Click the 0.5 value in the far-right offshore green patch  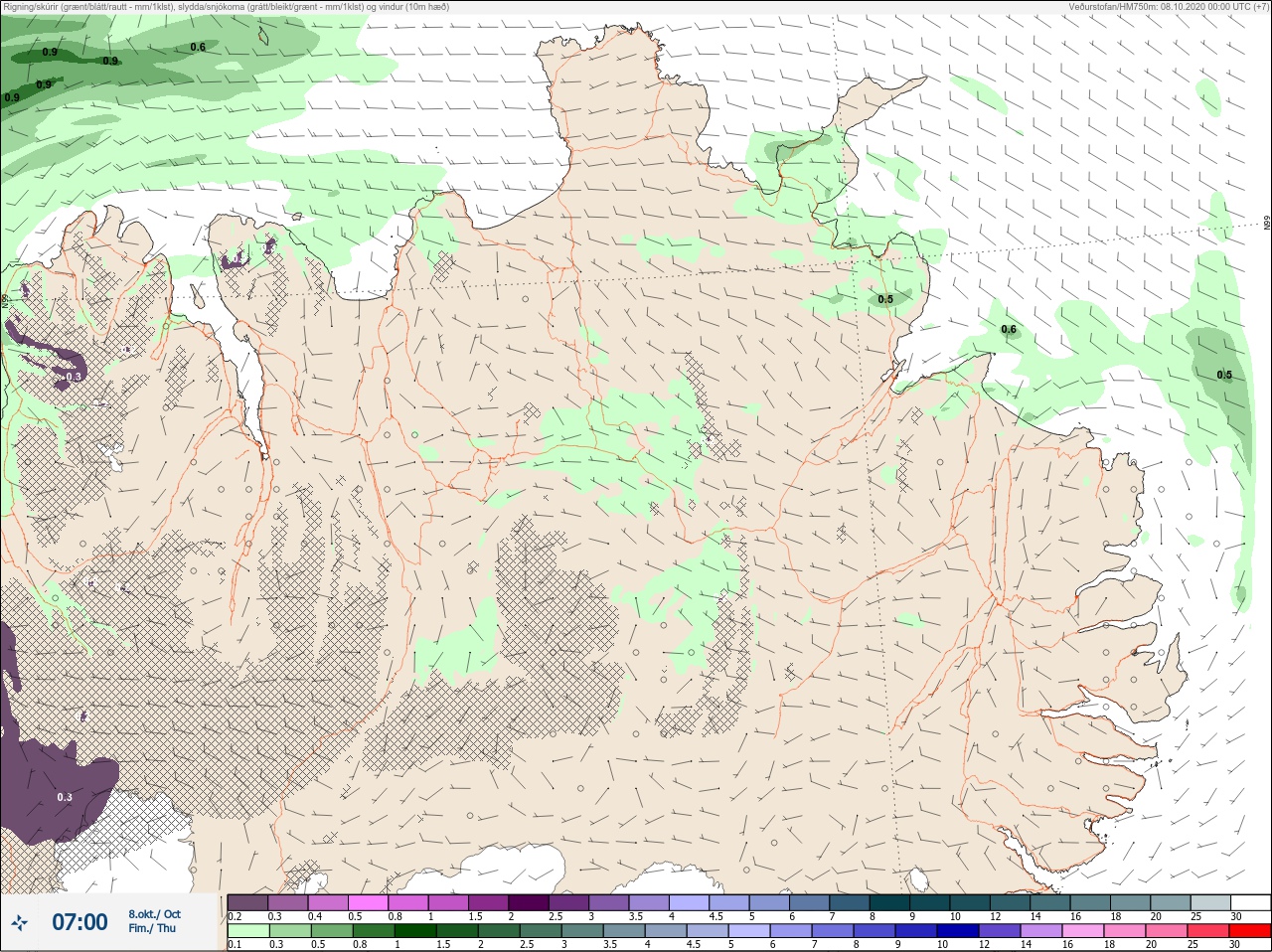tap(1224, 375)
